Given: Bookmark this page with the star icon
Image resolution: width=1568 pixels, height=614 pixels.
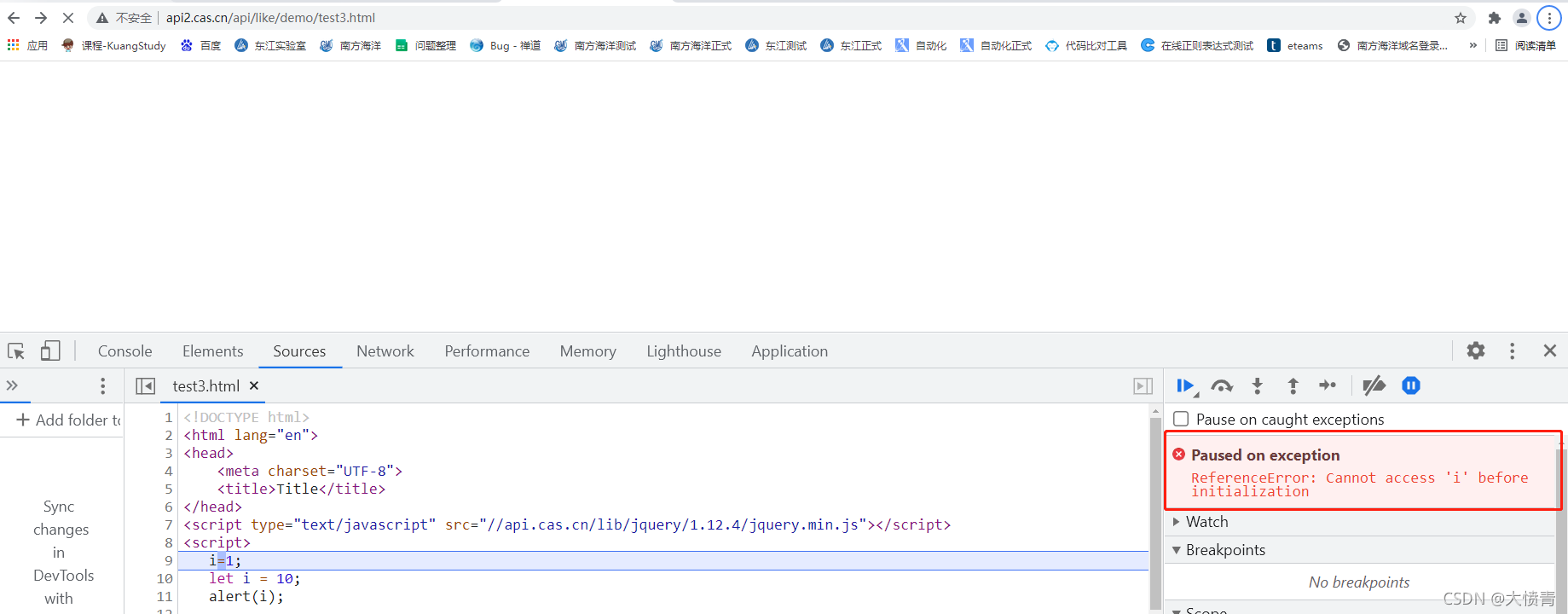Looking at the screenshot, I should 1461,18.
